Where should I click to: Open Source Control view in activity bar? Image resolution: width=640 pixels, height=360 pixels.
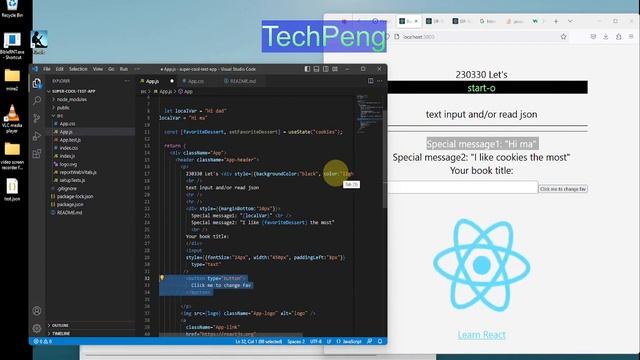click(37, 118)
